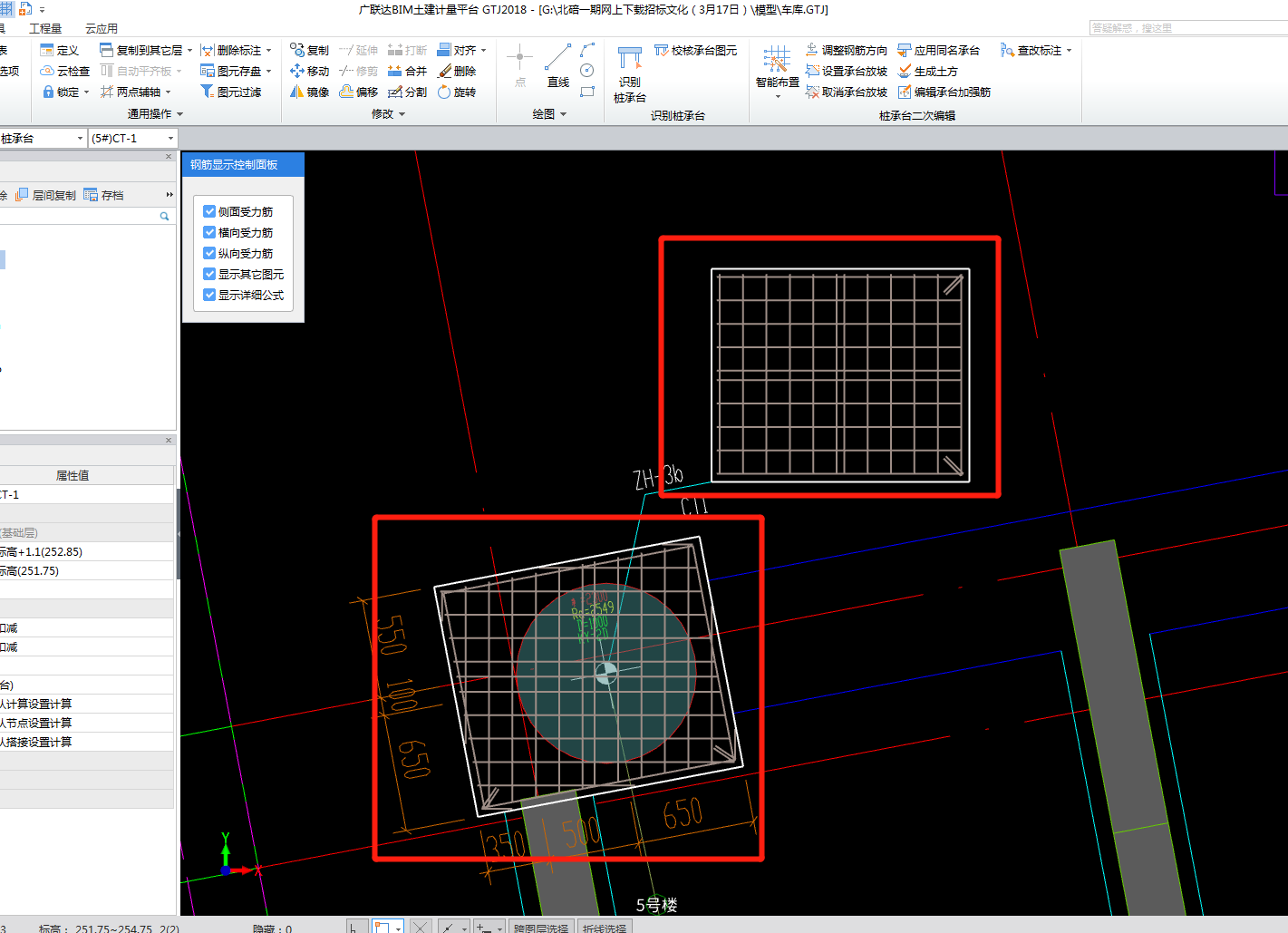Click 层间复制 in component panel
The image size is (1288, 933).
click(x=46, y=195)
